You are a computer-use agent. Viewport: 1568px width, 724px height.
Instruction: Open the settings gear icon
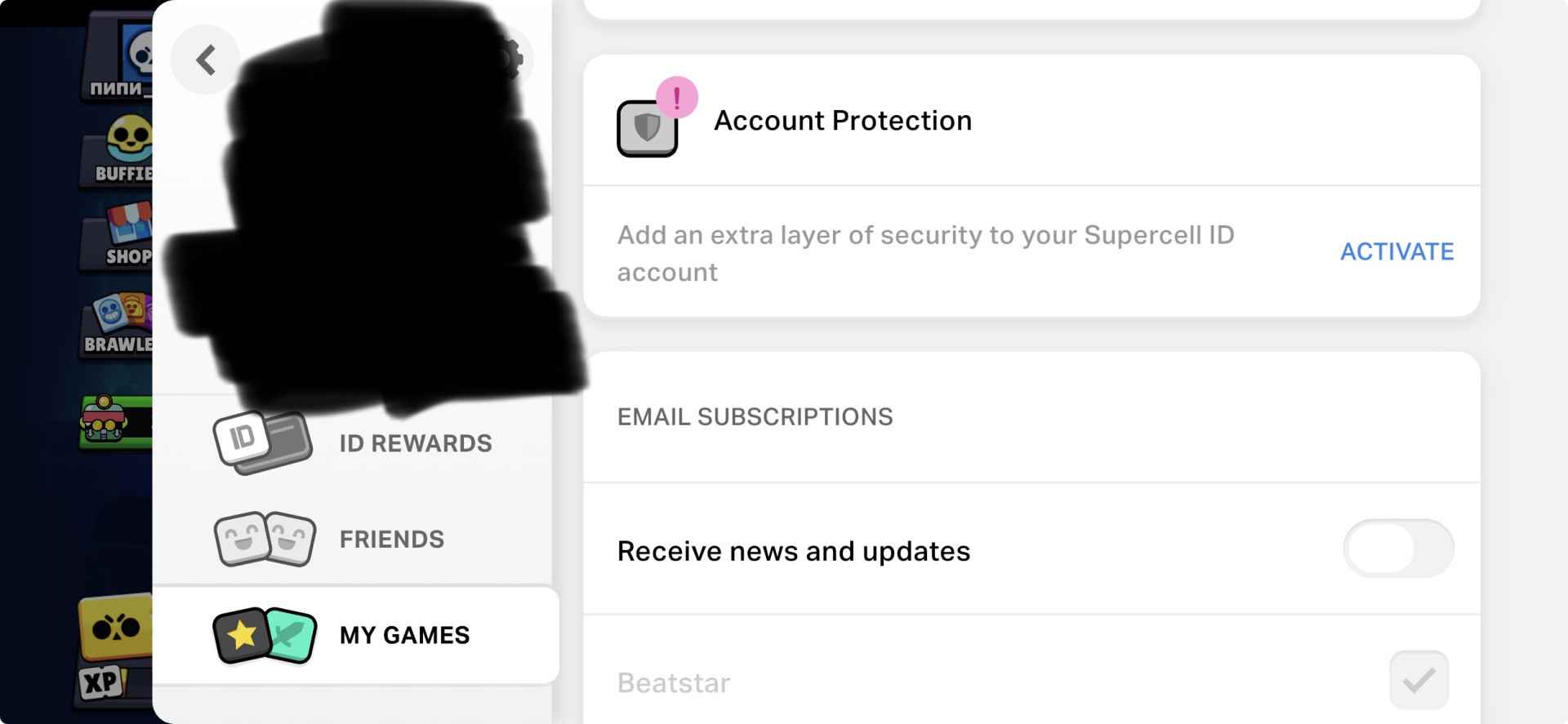pyautogui.click(x=512, y=59)
